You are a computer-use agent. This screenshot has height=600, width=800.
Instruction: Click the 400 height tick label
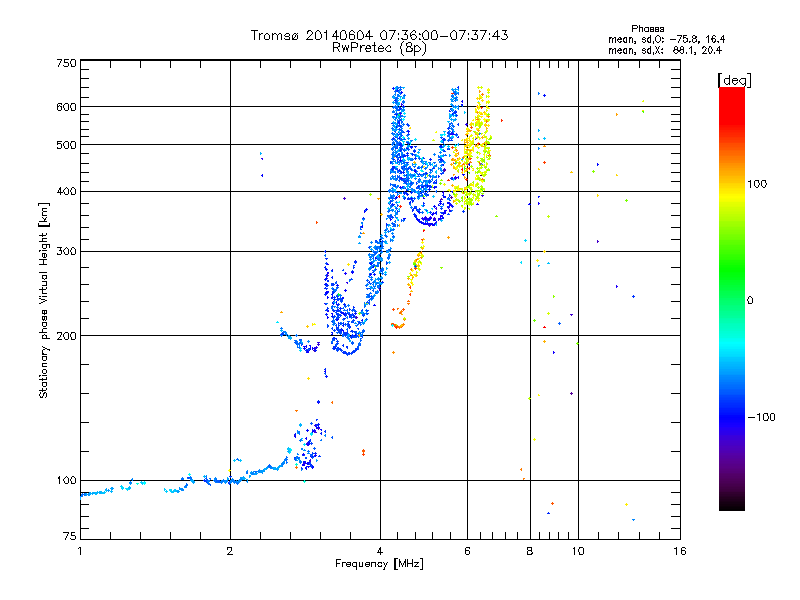pos(67,191)
